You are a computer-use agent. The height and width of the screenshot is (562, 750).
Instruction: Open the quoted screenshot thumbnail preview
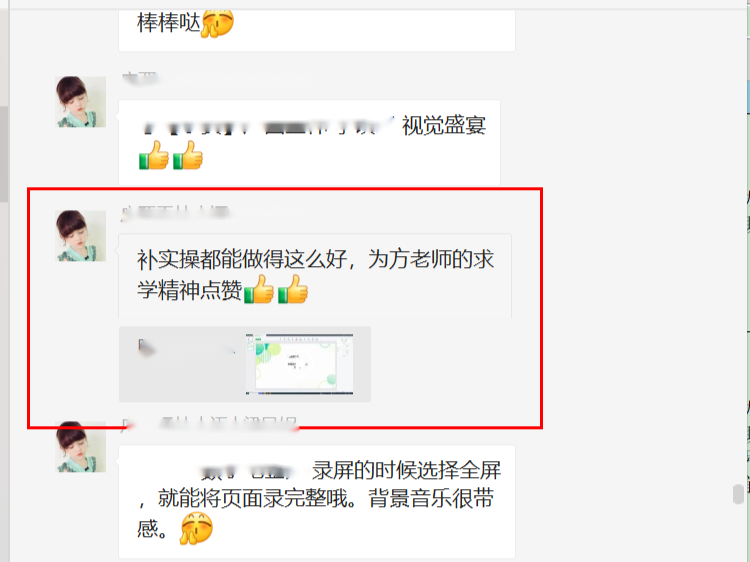tap(299, 364)
